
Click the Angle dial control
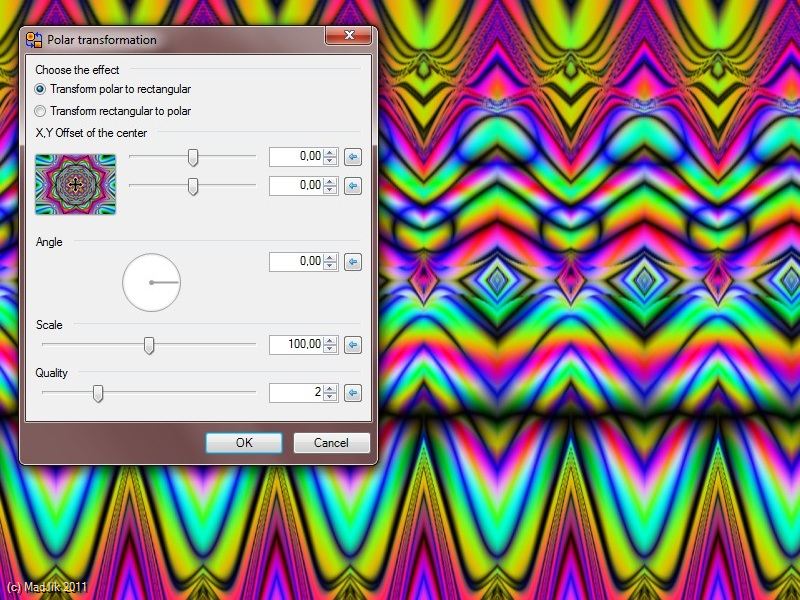[x=152, y=282]
